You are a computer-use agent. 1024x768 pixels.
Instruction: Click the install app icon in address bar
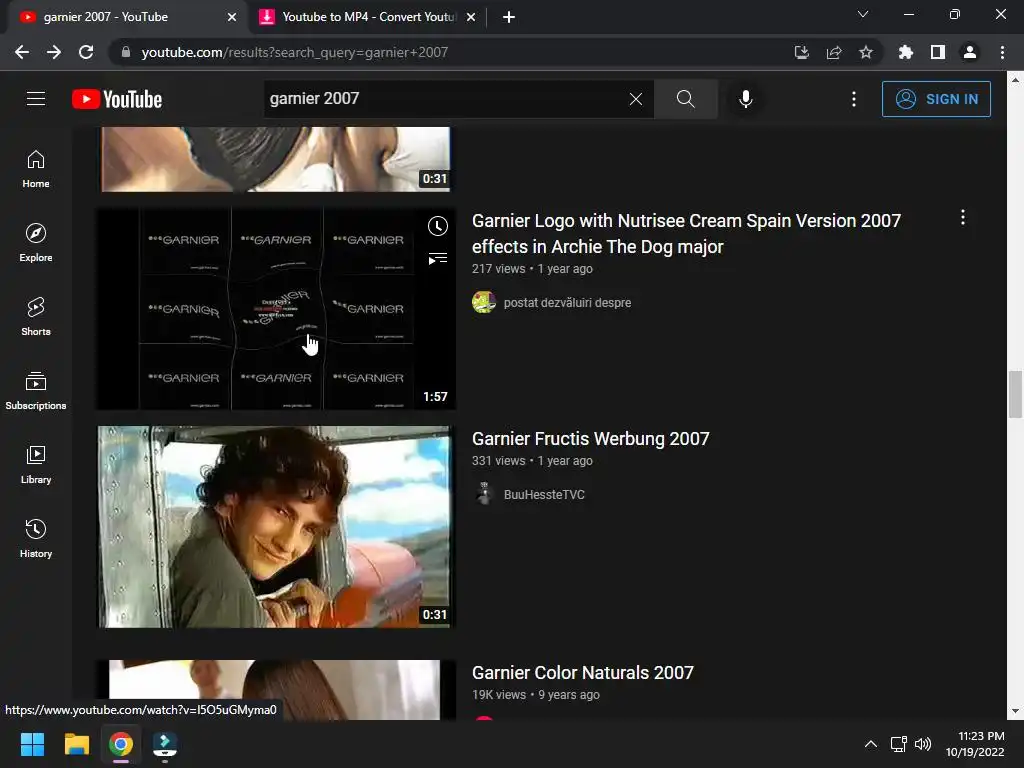[801, 52]
